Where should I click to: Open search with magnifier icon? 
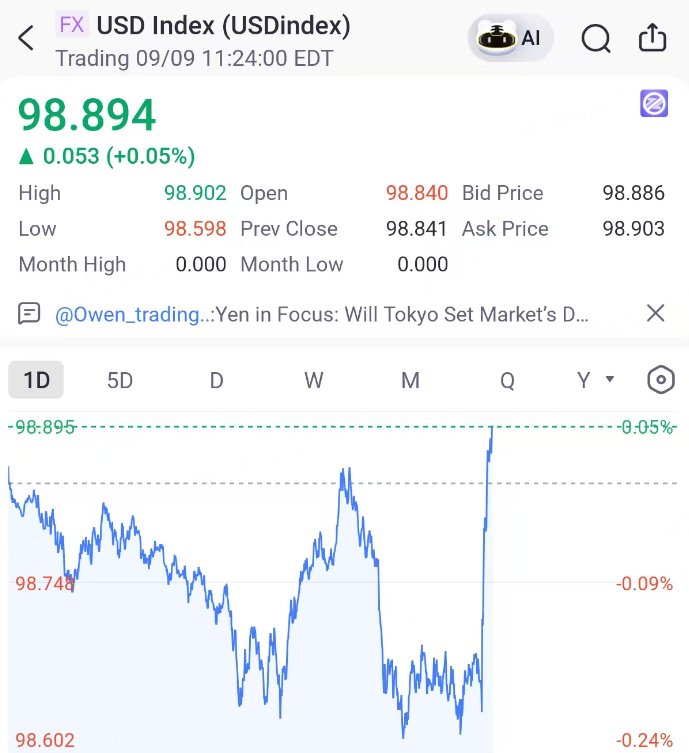pos(596,38)
